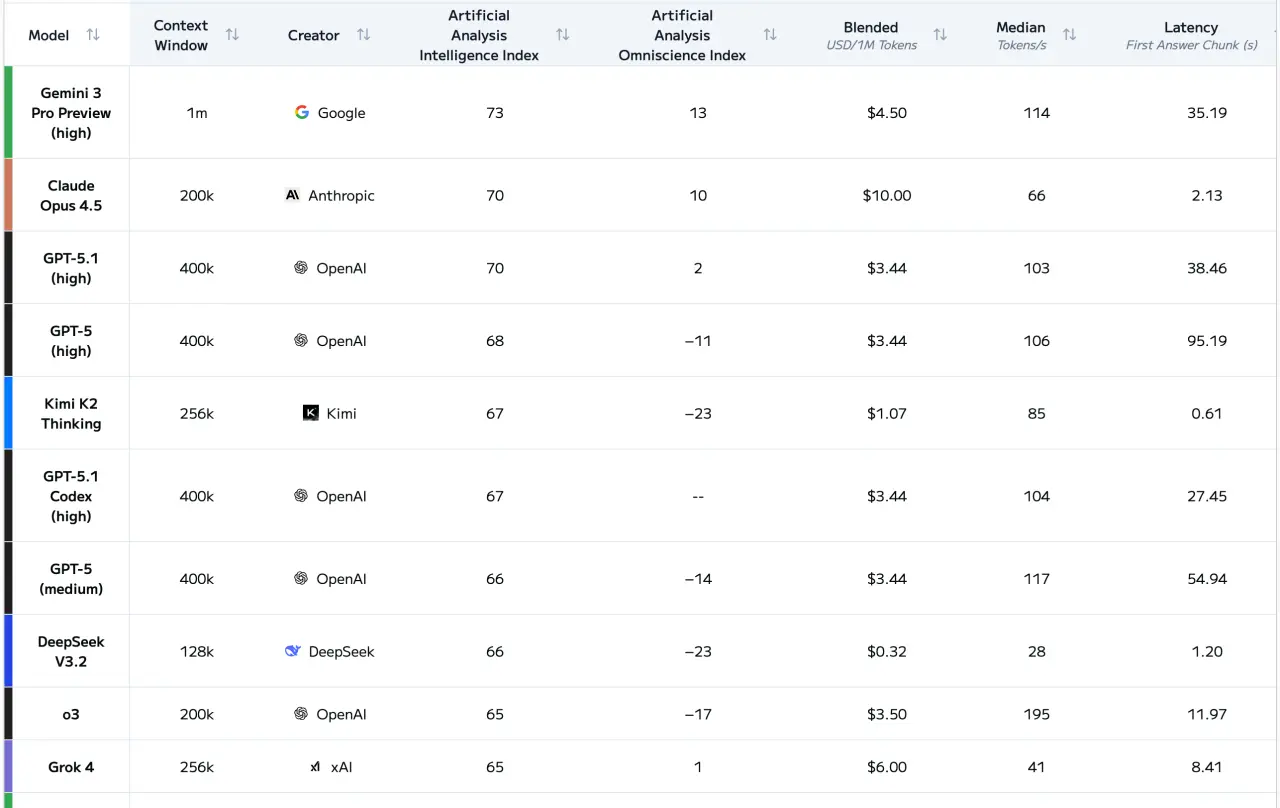Select the DeepSeek V3.2 model name

click(71, 651)
